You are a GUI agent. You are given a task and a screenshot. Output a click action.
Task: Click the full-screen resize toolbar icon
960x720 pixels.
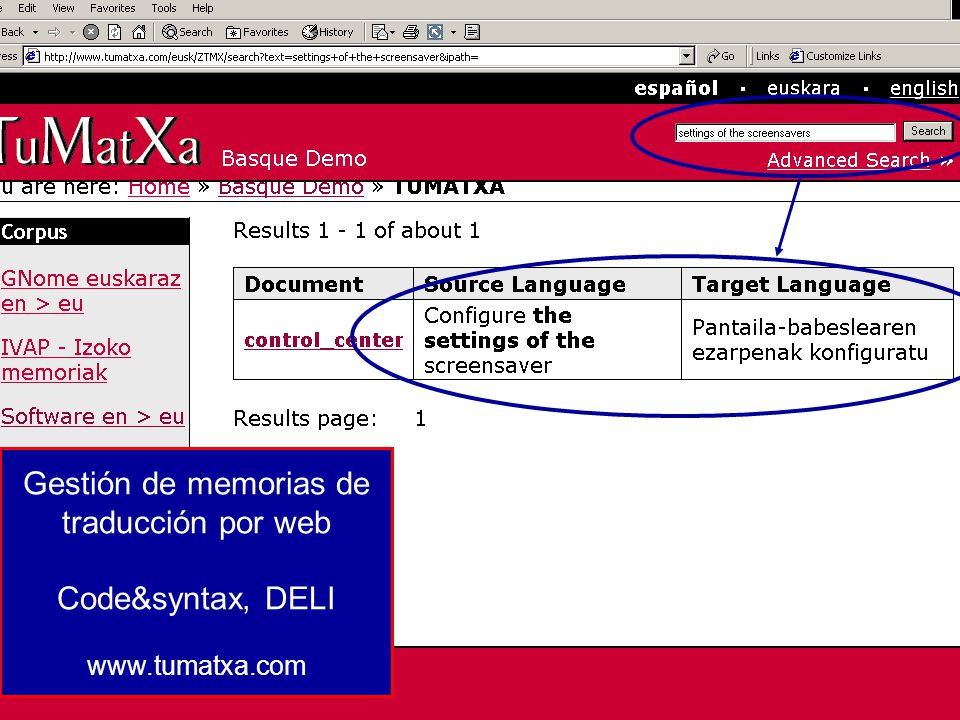tap(435, 32)
